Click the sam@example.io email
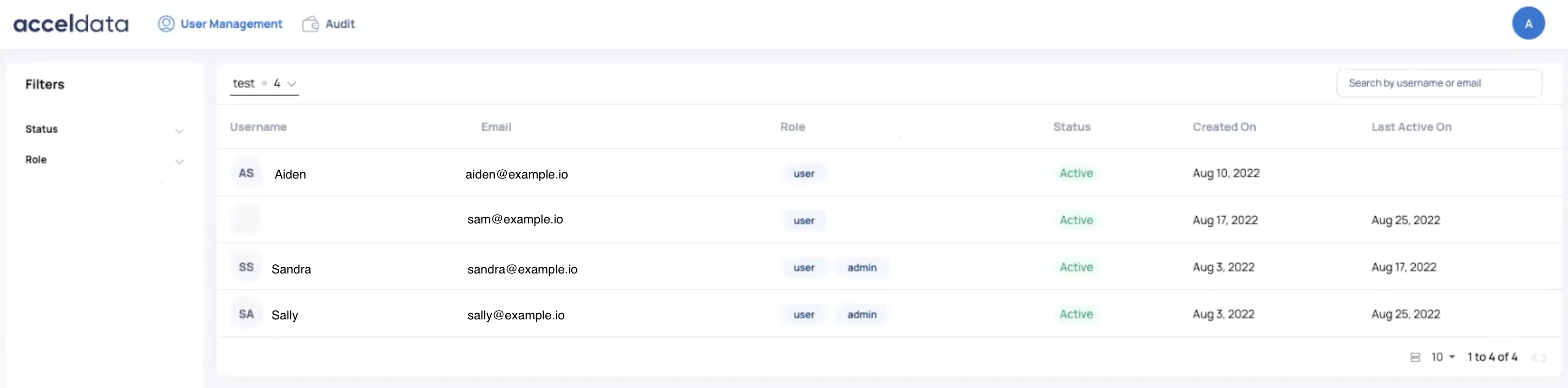 pyautogui.click(x=515, y=220)
